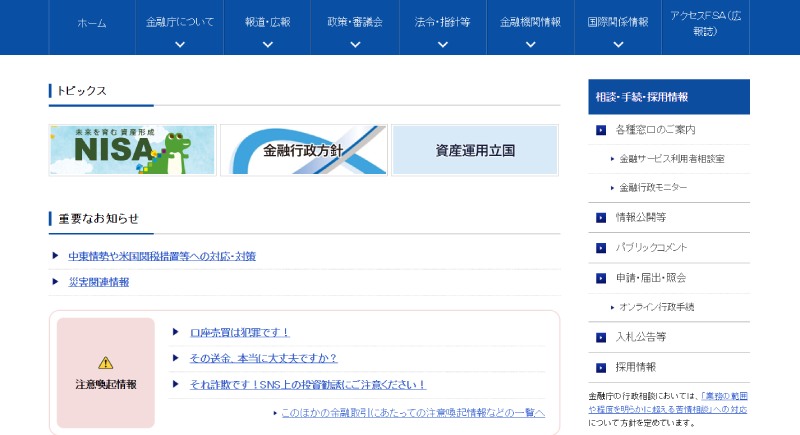This screenshot has height=435, width=800.
Task: Open the 報道・広報 menu
Action: (x=267, y=22)
